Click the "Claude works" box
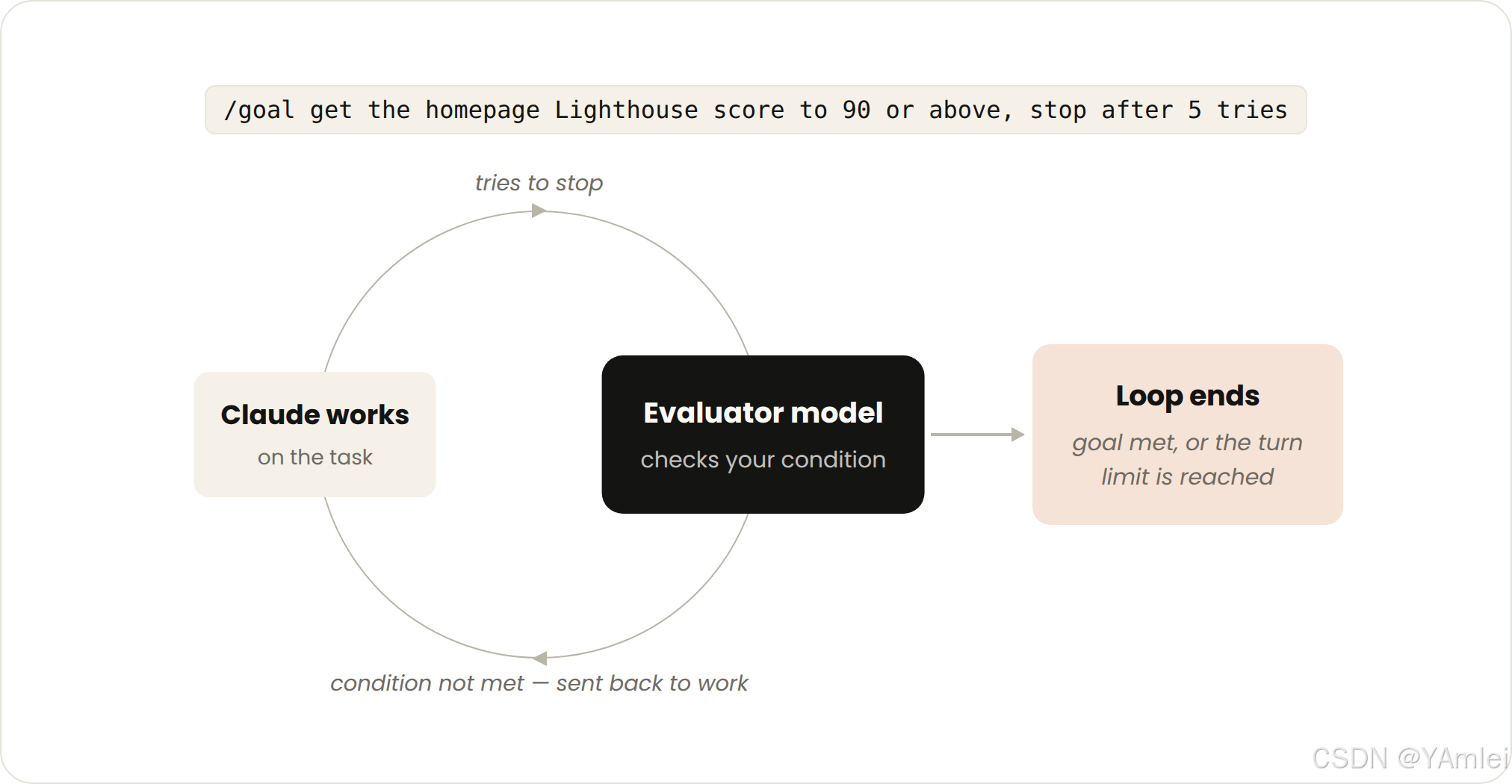Viewport: 1512px width, 784px height. (315, 435)
